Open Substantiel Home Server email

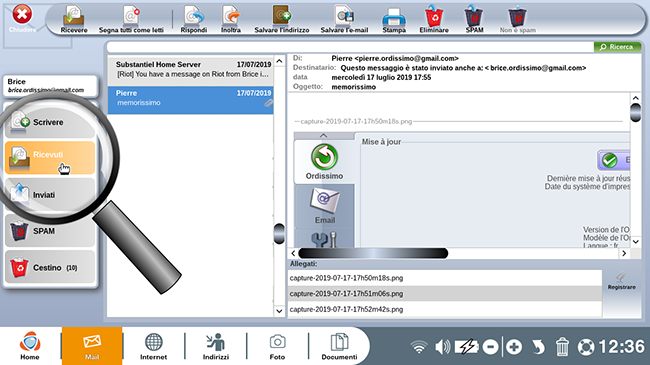point(191,70)
